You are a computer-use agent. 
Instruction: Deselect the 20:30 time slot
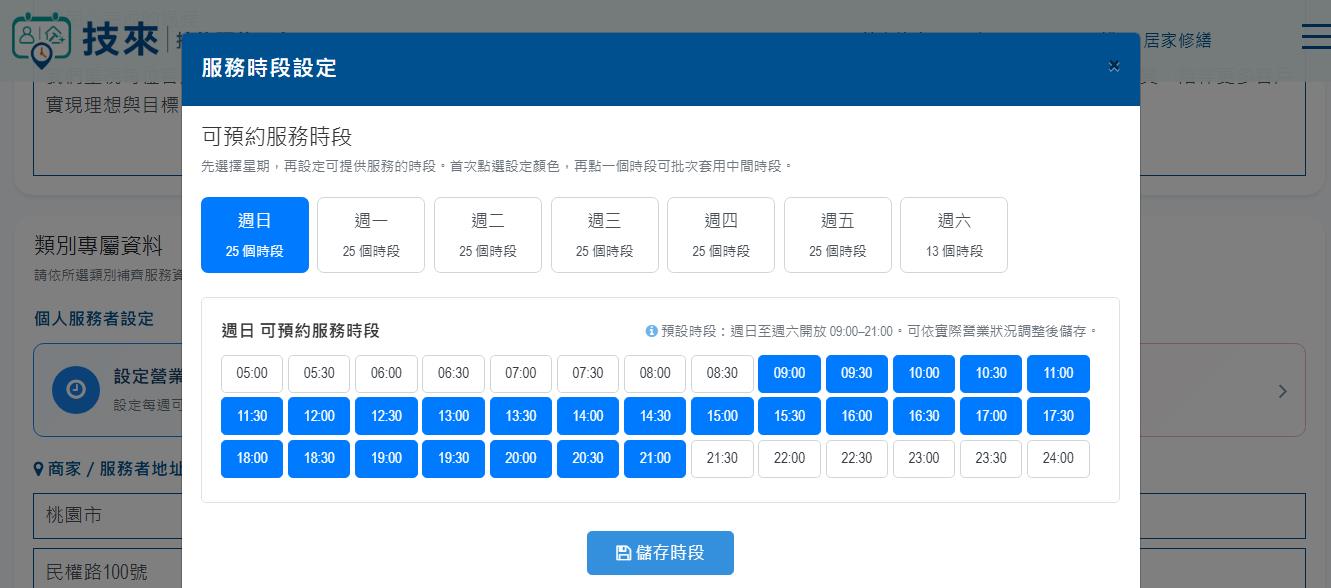588,458
